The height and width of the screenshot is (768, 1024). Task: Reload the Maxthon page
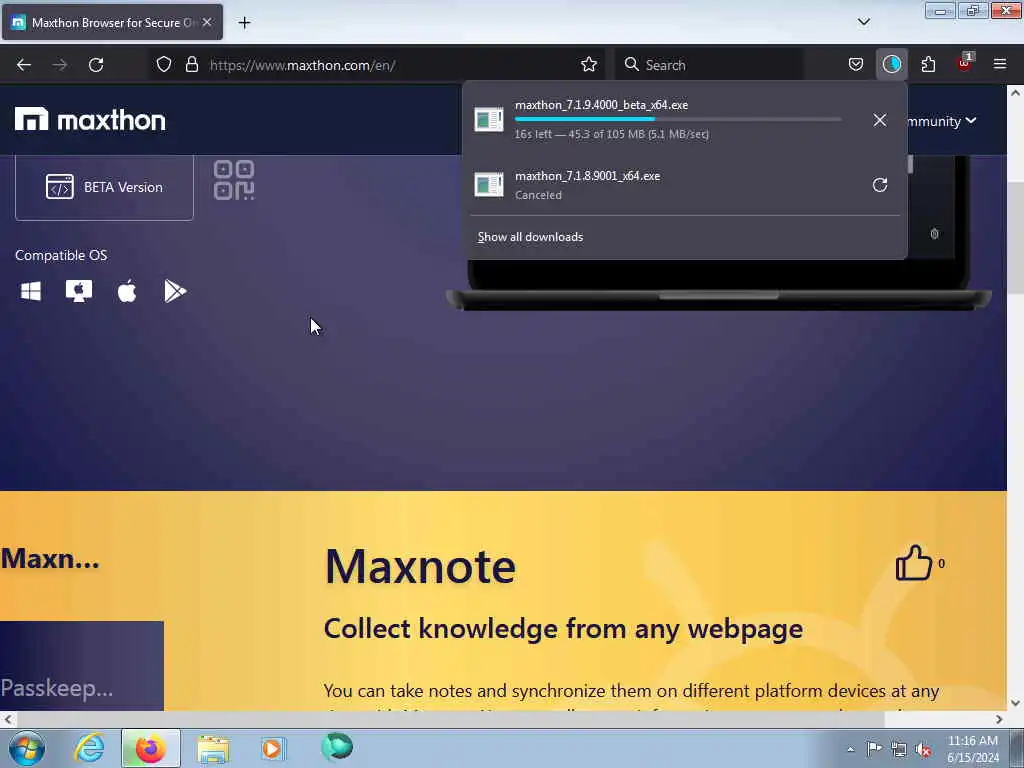point(96,65)
